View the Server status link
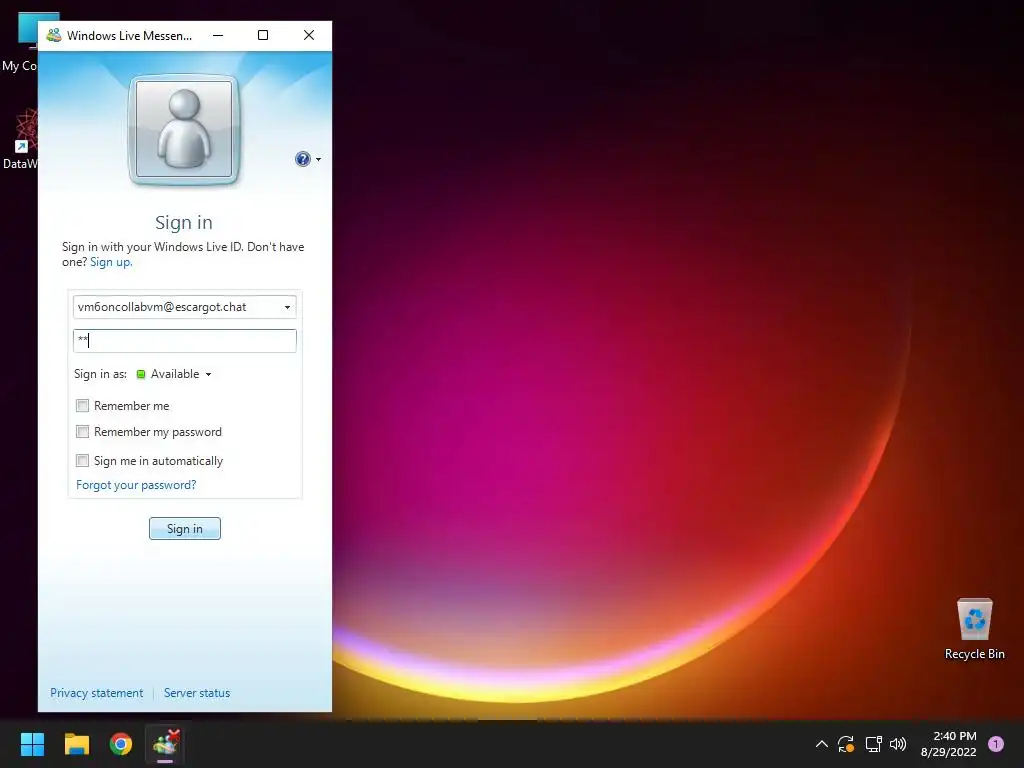 coord(197,693)
